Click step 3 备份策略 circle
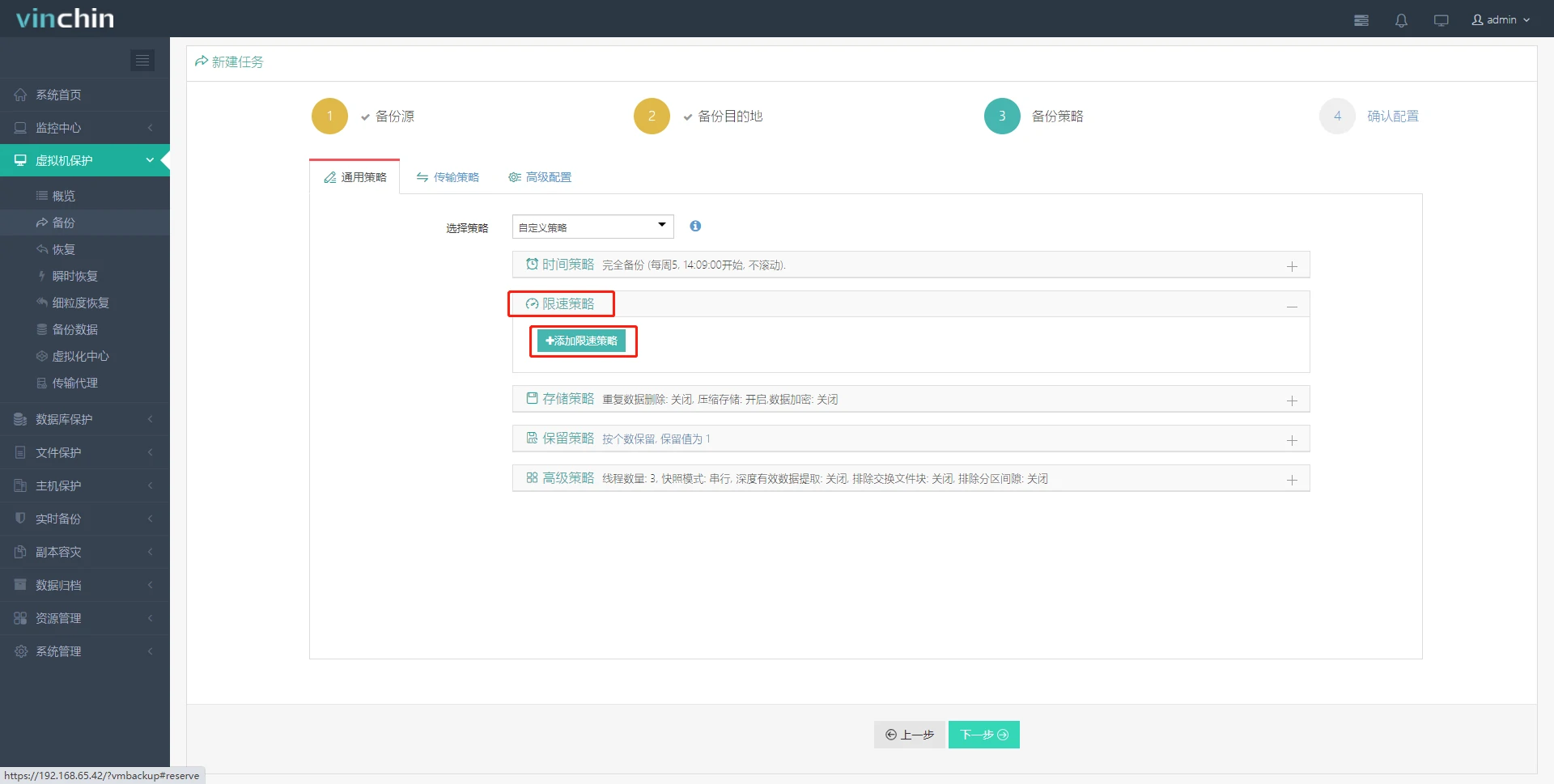 1002,116
